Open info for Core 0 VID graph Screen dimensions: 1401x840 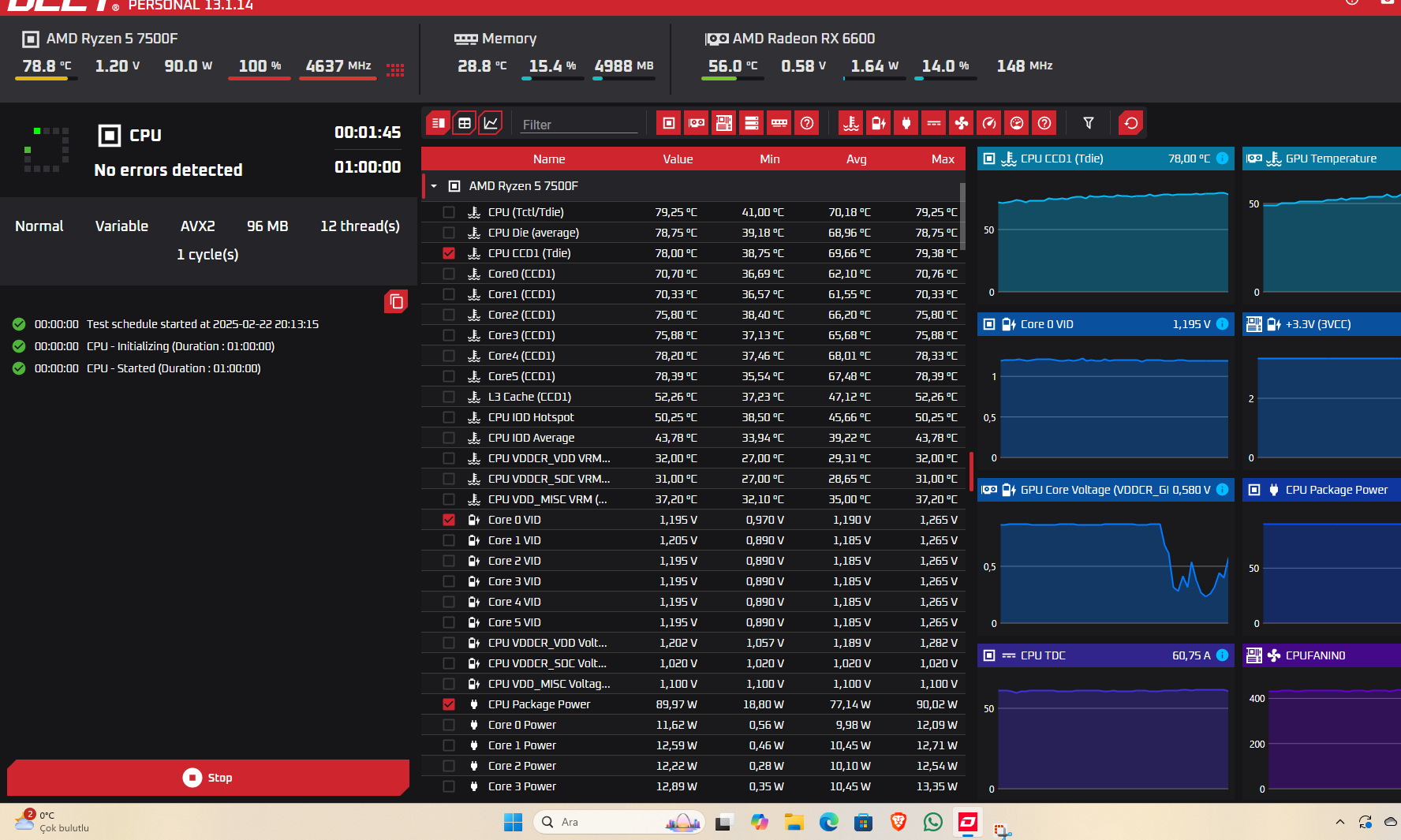click(x=1222, y=324)
